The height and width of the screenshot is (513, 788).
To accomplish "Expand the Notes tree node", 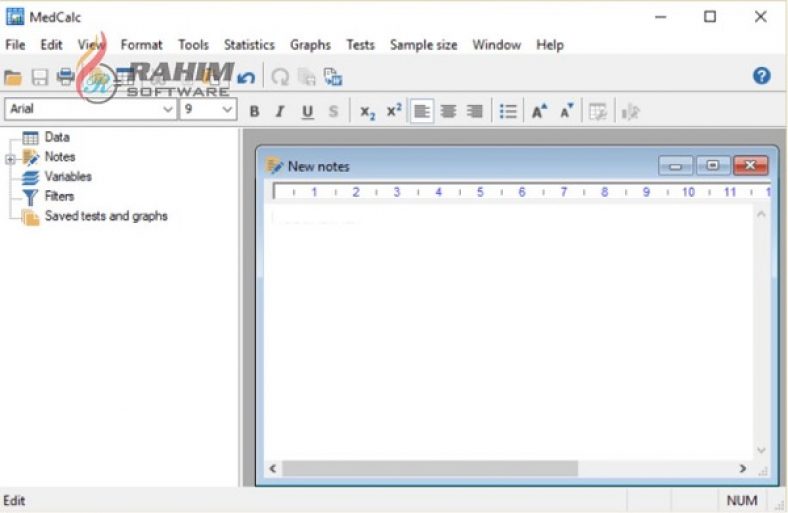I will tap(10, 159).
